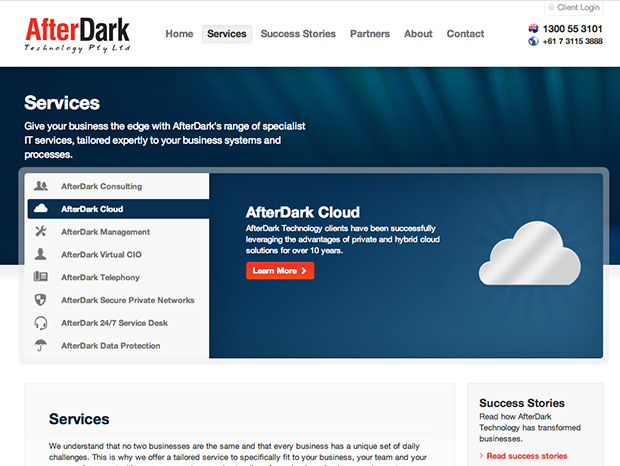Follow the Read success stories link

coord(527,456)
